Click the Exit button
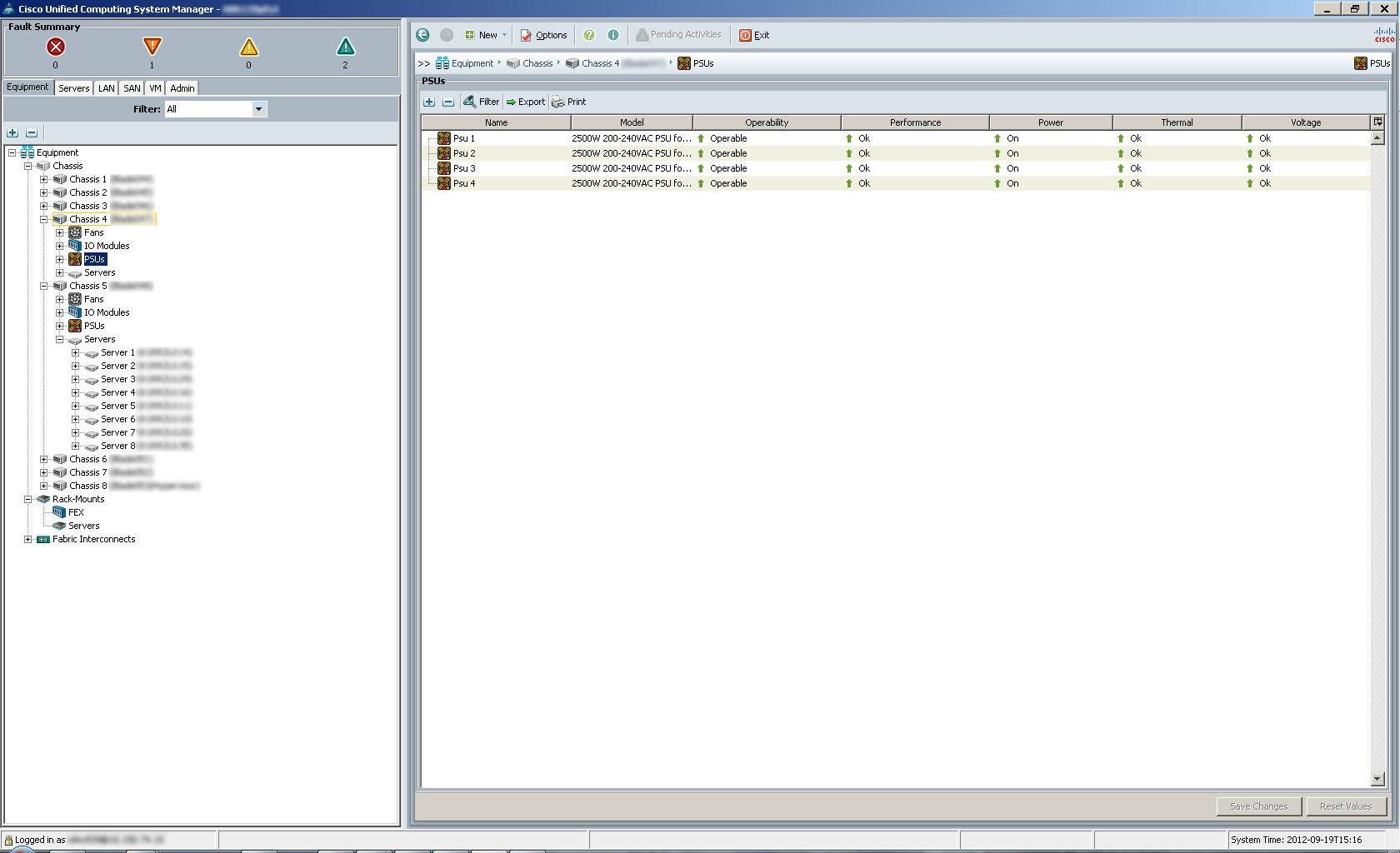 click(754, 35)
